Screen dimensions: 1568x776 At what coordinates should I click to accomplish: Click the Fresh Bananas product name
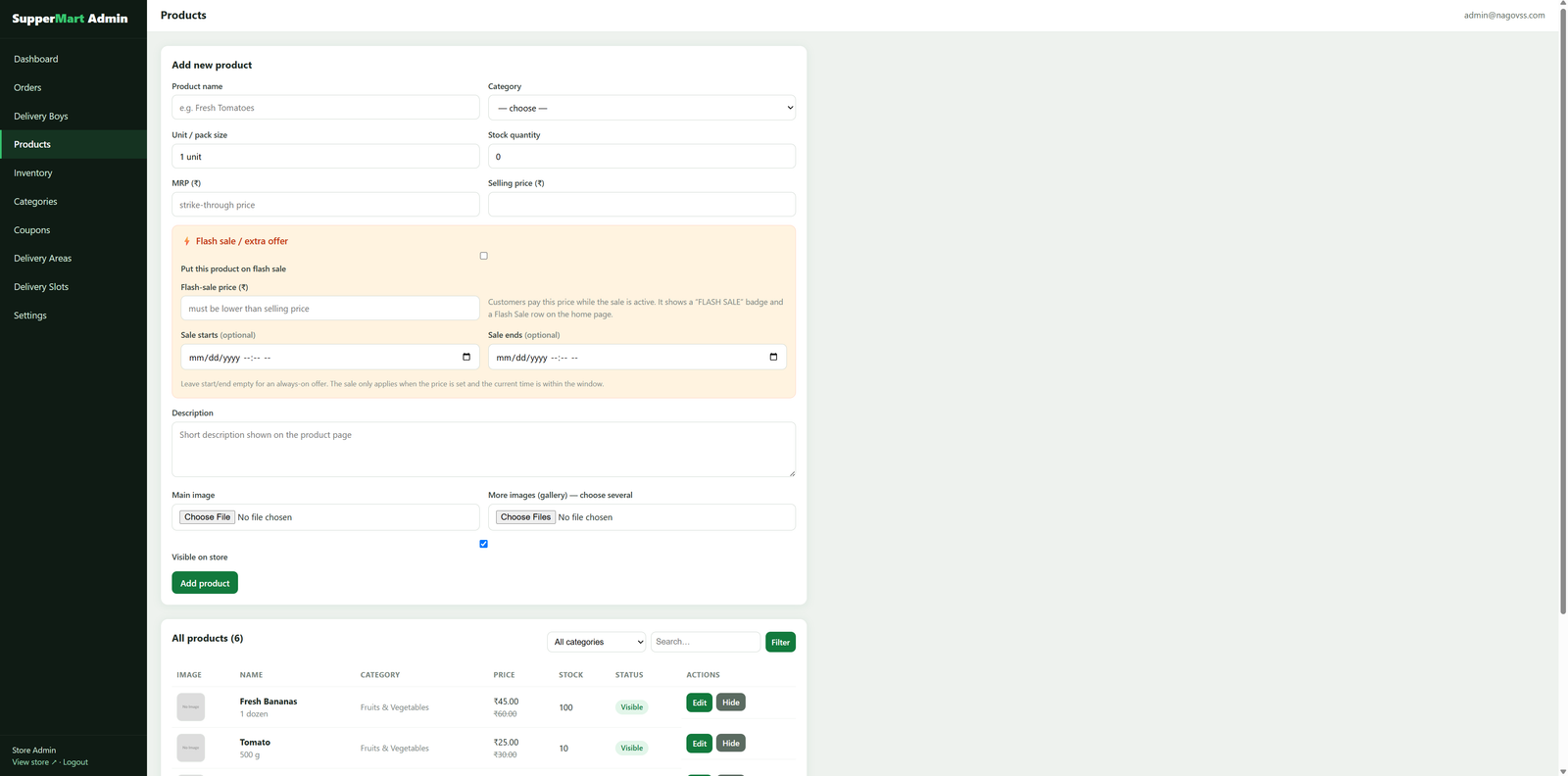tap(269, 702)
